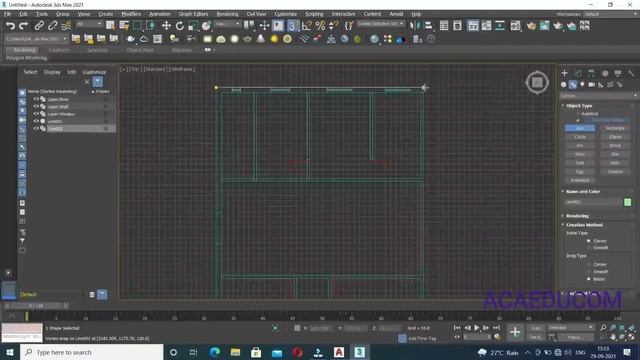Open the Material Editor icon
The width and height of the screenshot is (640, 360).
coord(516,26)
